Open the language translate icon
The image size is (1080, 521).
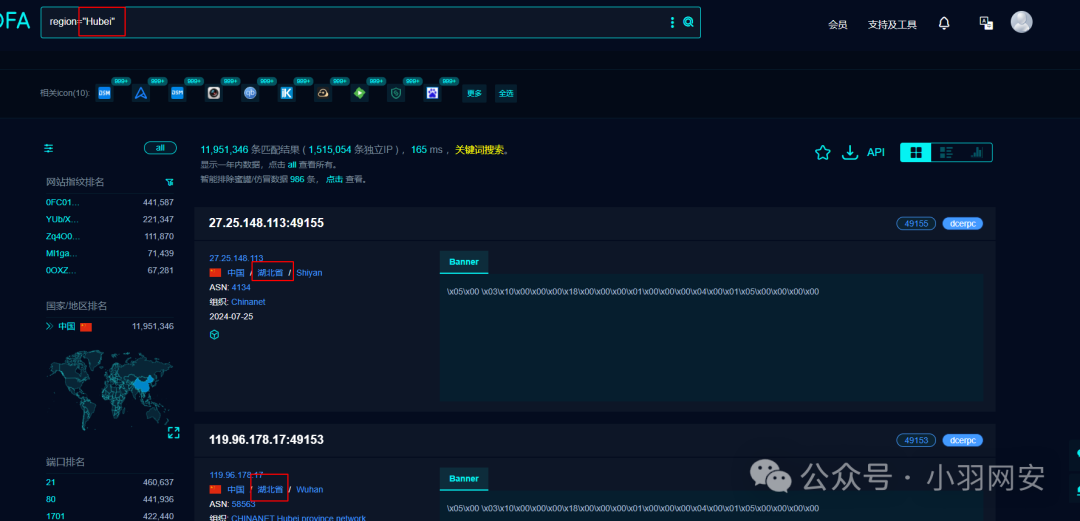coord(986,23)
